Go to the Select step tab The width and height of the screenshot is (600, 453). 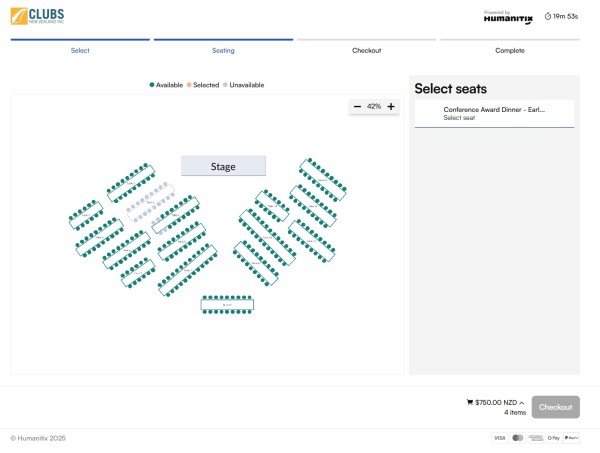80,50
